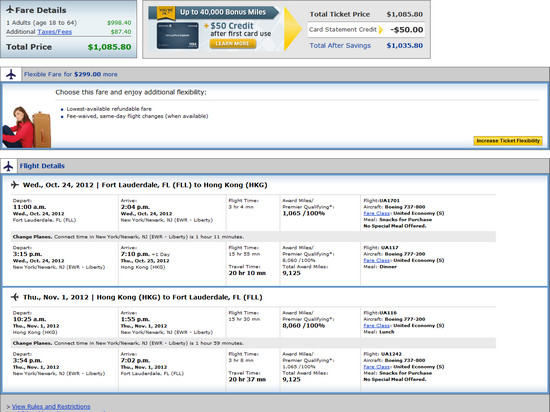Open Fare Class link for flight UA117
The image size is (550, 412).
point(377,260)
